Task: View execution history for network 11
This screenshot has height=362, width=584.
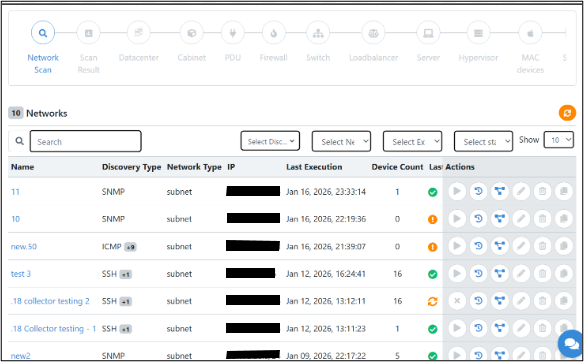Action: pyautogui.click(x=478, y=191)
